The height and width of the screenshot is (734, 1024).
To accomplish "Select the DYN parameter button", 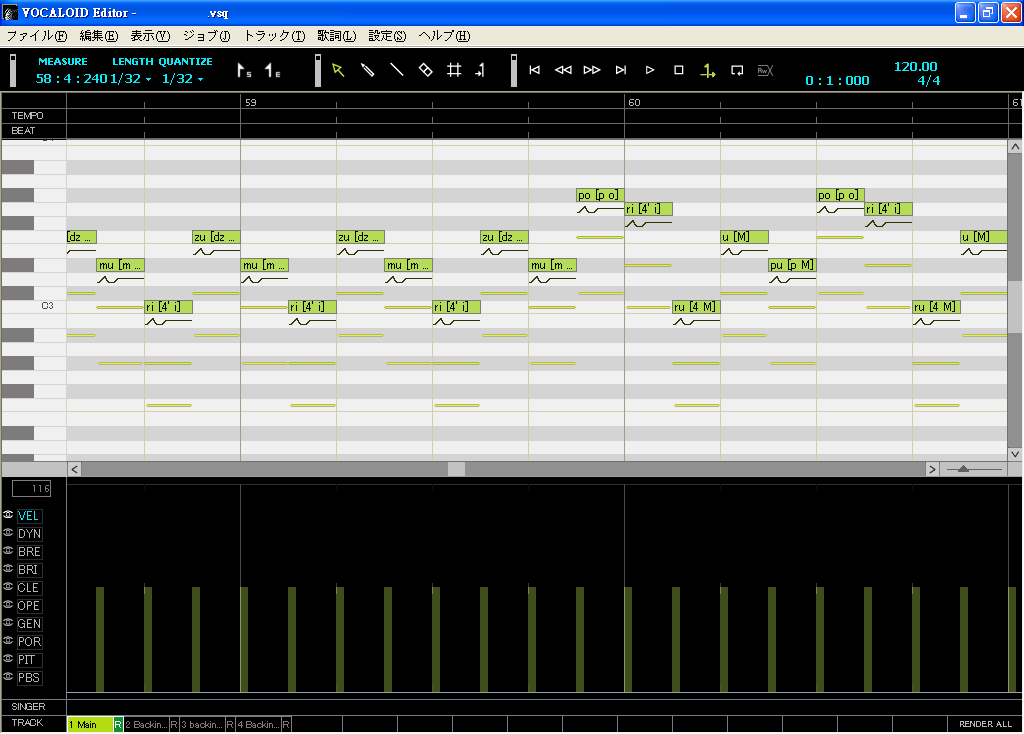I will (x=29, y=534).
